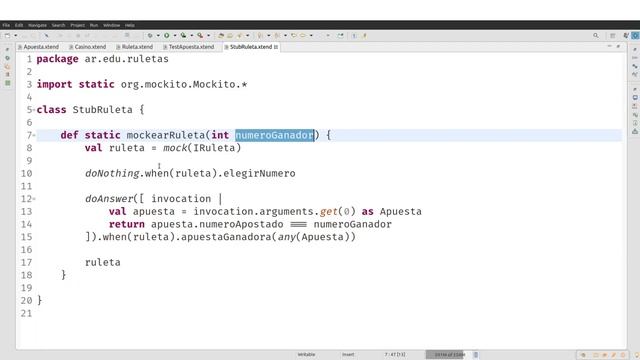Expand the Previous Annotation dropdown arrow
Viewport: 640px width, 360px height.
[x=285, y=36]
